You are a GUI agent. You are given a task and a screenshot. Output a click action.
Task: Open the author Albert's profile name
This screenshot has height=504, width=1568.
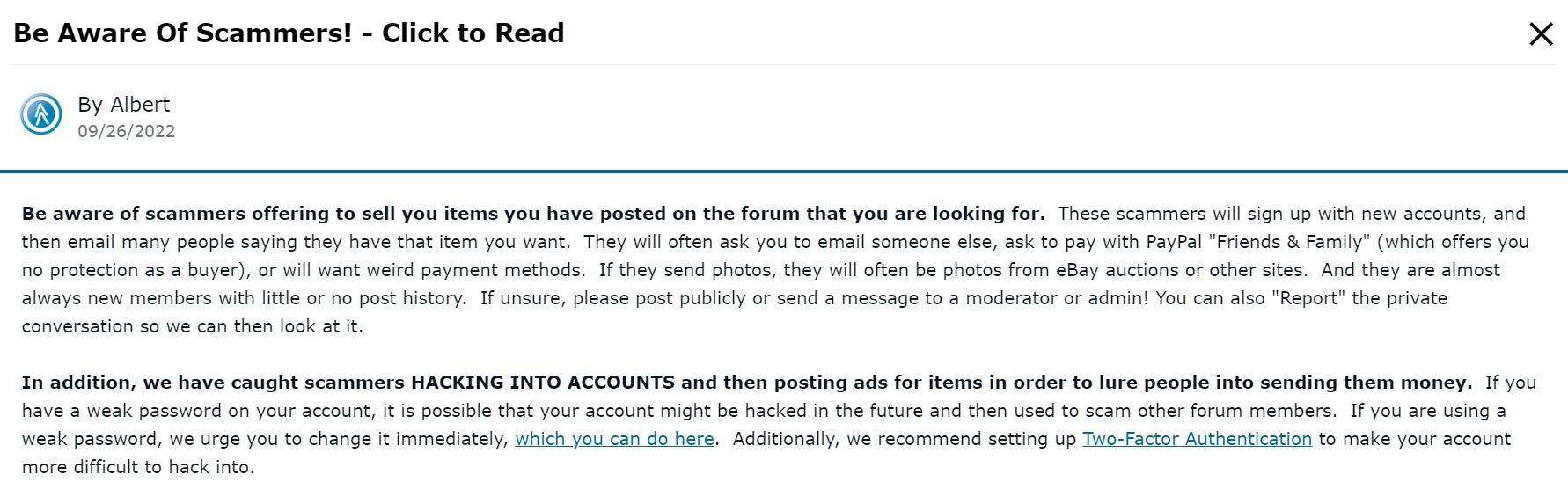140,105
